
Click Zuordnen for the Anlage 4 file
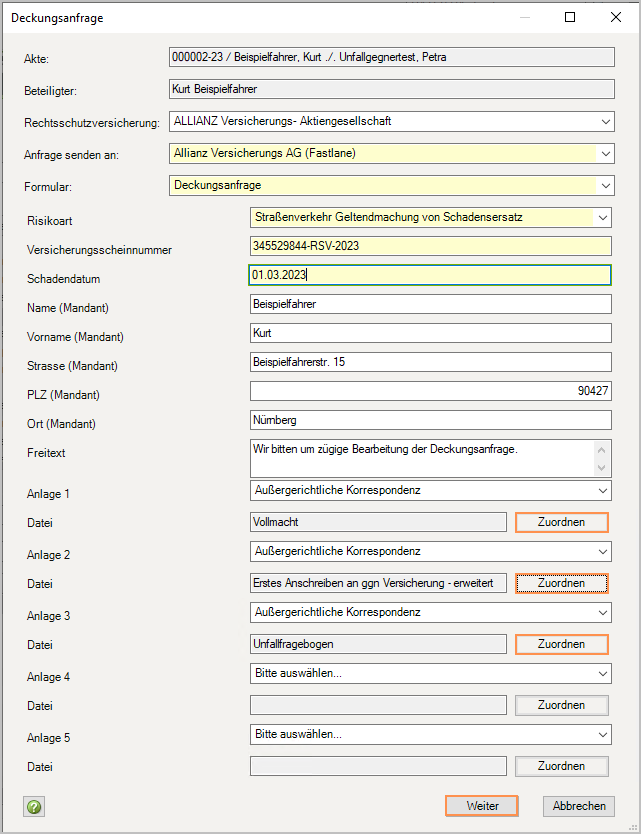(x=562, y=705)
